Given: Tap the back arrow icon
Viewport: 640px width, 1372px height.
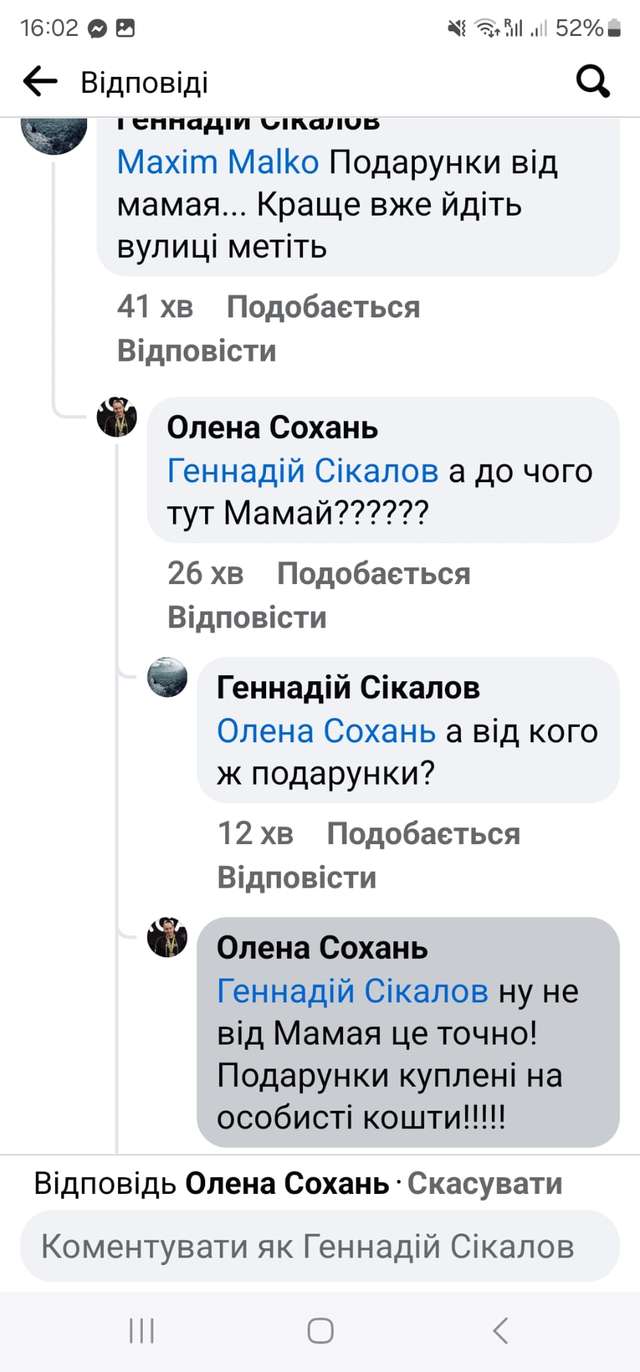Looking at the screenshot, I should click(40, 82).
